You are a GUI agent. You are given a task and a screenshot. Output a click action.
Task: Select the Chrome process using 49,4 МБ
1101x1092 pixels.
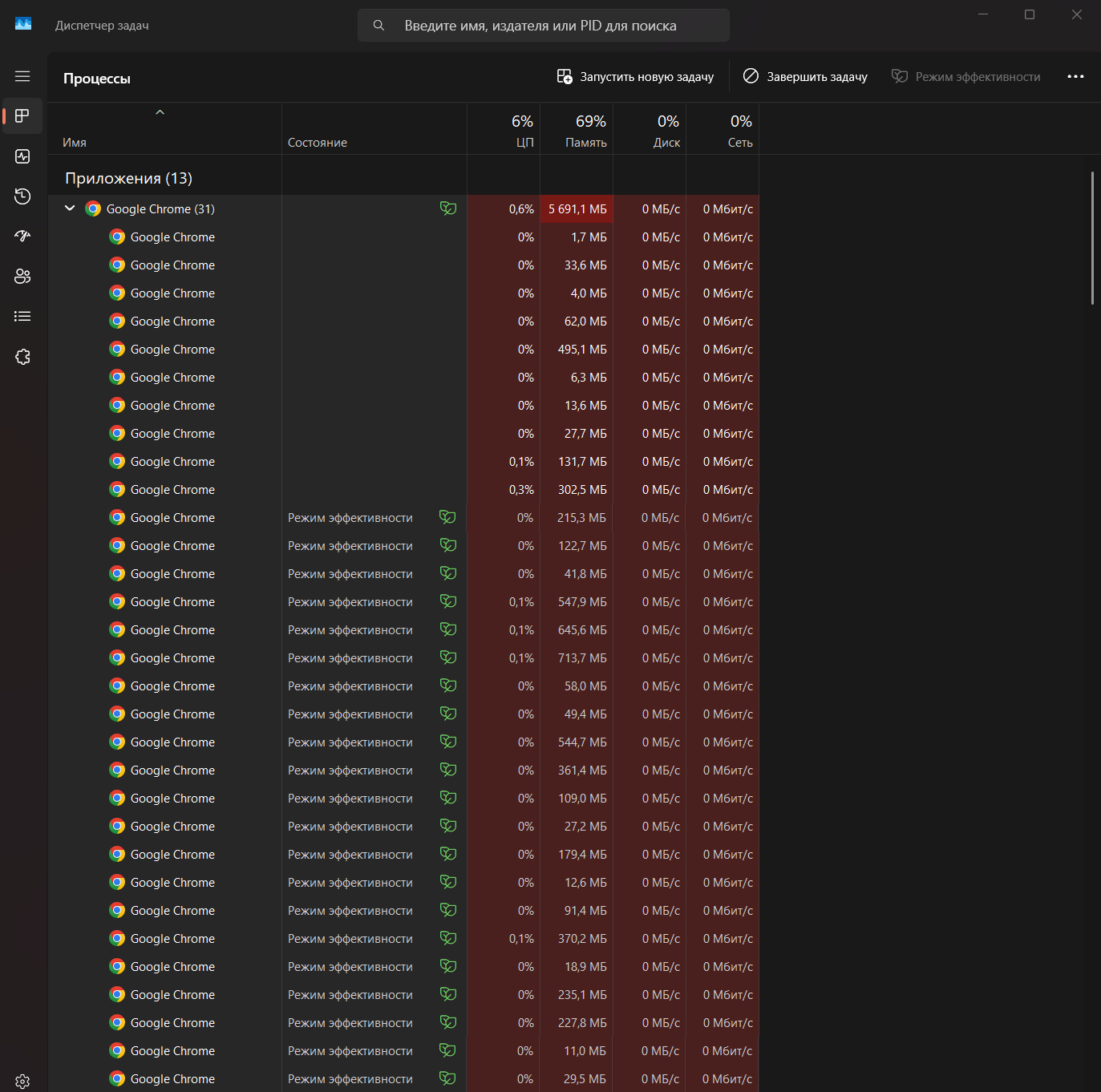404,714
